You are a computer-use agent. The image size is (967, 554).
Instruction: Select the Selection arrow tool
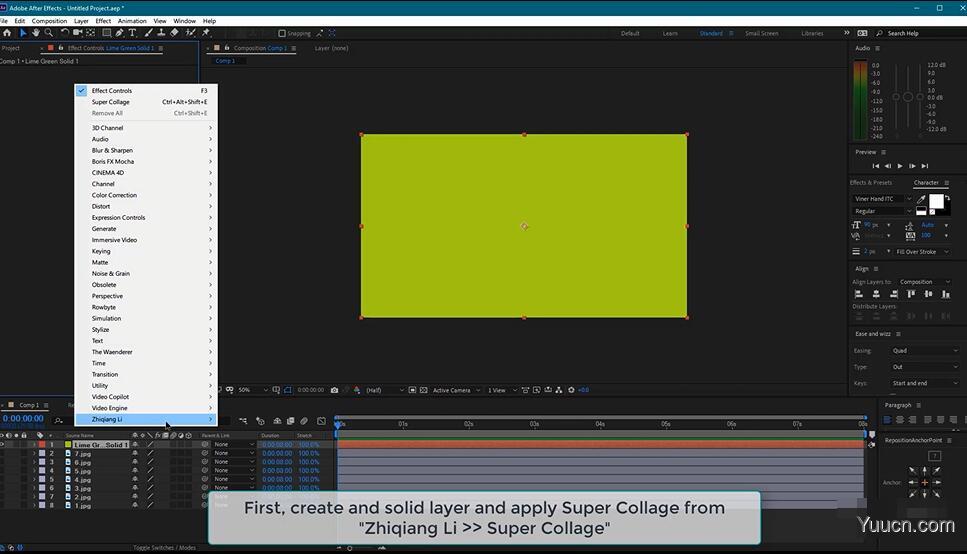tap(23, 33)
